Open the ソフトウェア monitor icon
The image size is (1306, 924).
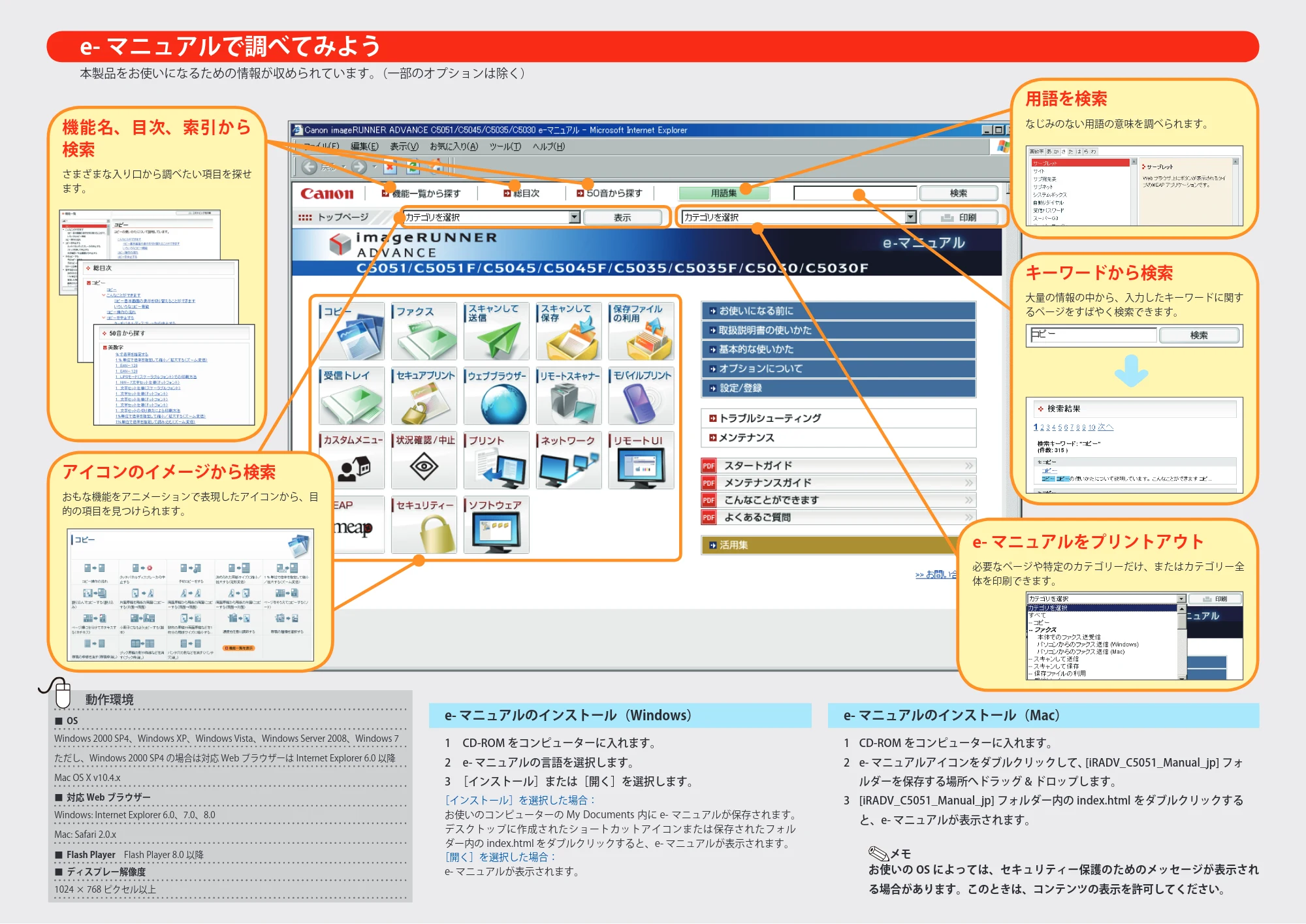(x=496, y=525)
